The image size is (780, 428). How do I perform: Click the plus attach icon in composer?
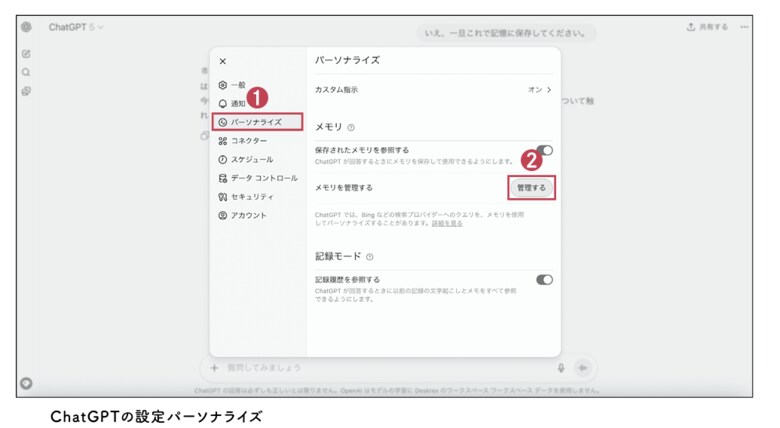214,368
